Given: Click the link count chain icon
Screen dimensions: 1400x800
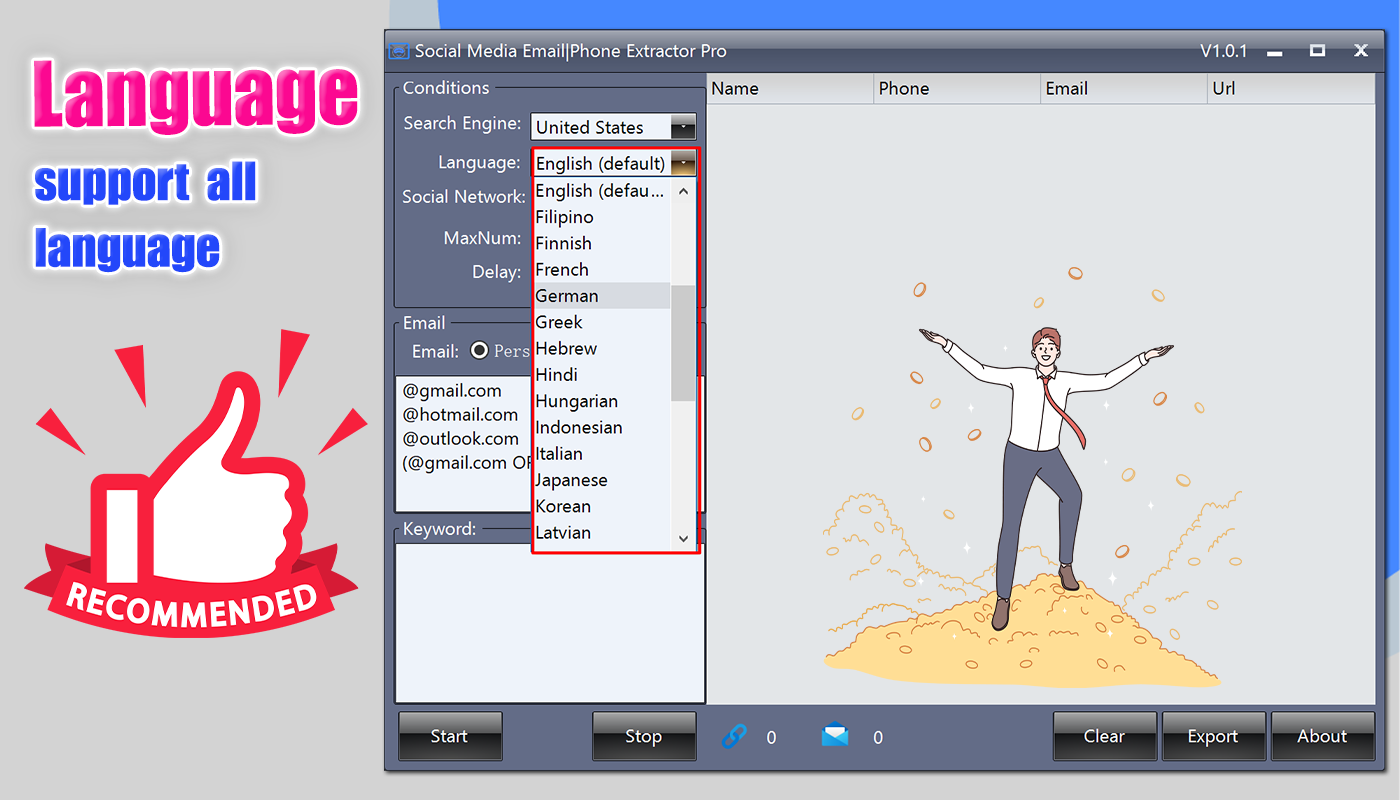Looking at the screenshot, I should 734,737.
